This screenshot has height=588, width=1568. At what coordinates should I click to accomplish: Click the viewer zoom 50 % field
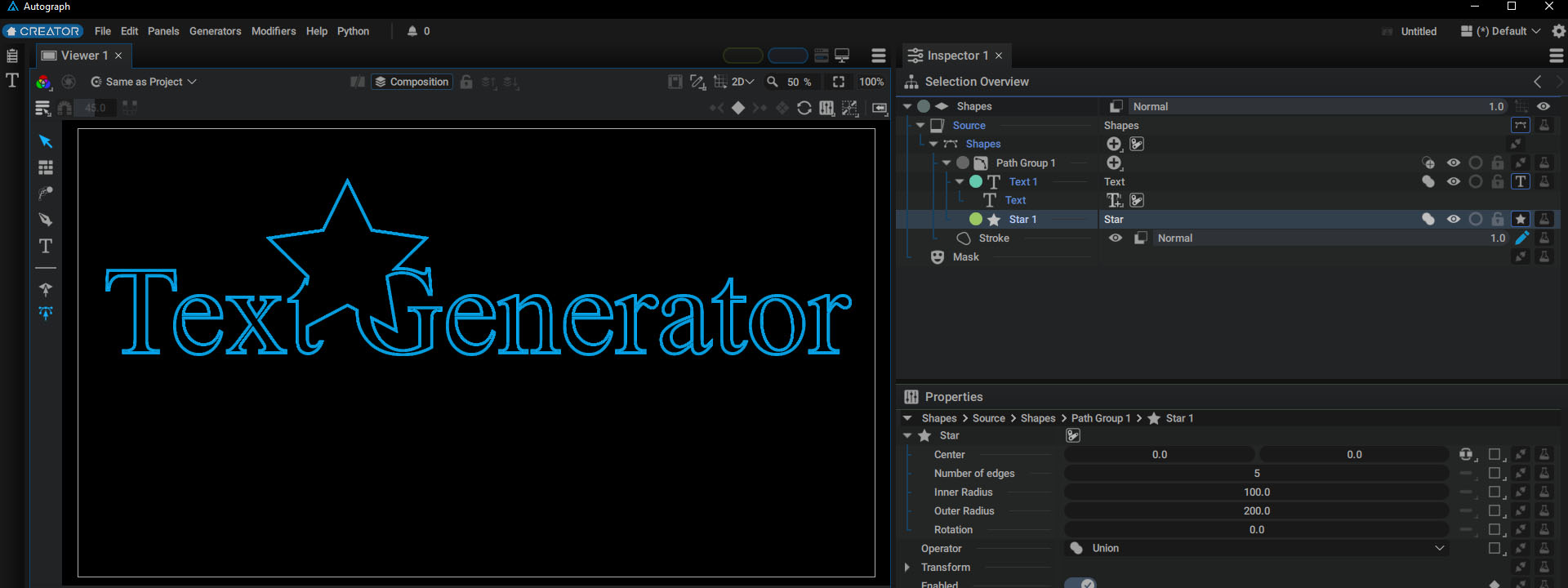(799, 82)
